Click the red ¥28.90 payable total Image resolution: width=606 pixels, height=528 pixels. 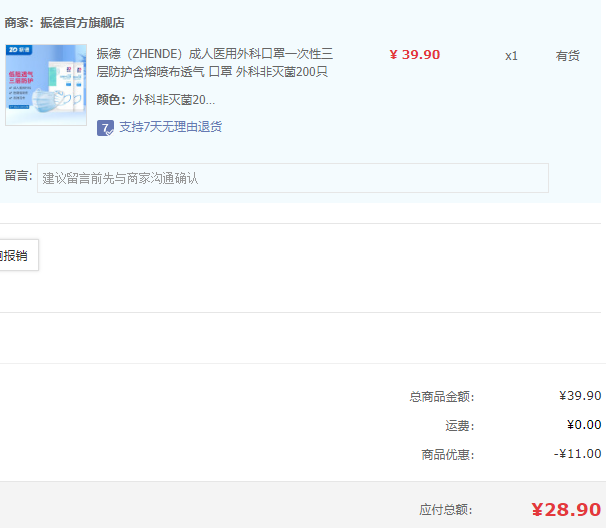point(565,510)
